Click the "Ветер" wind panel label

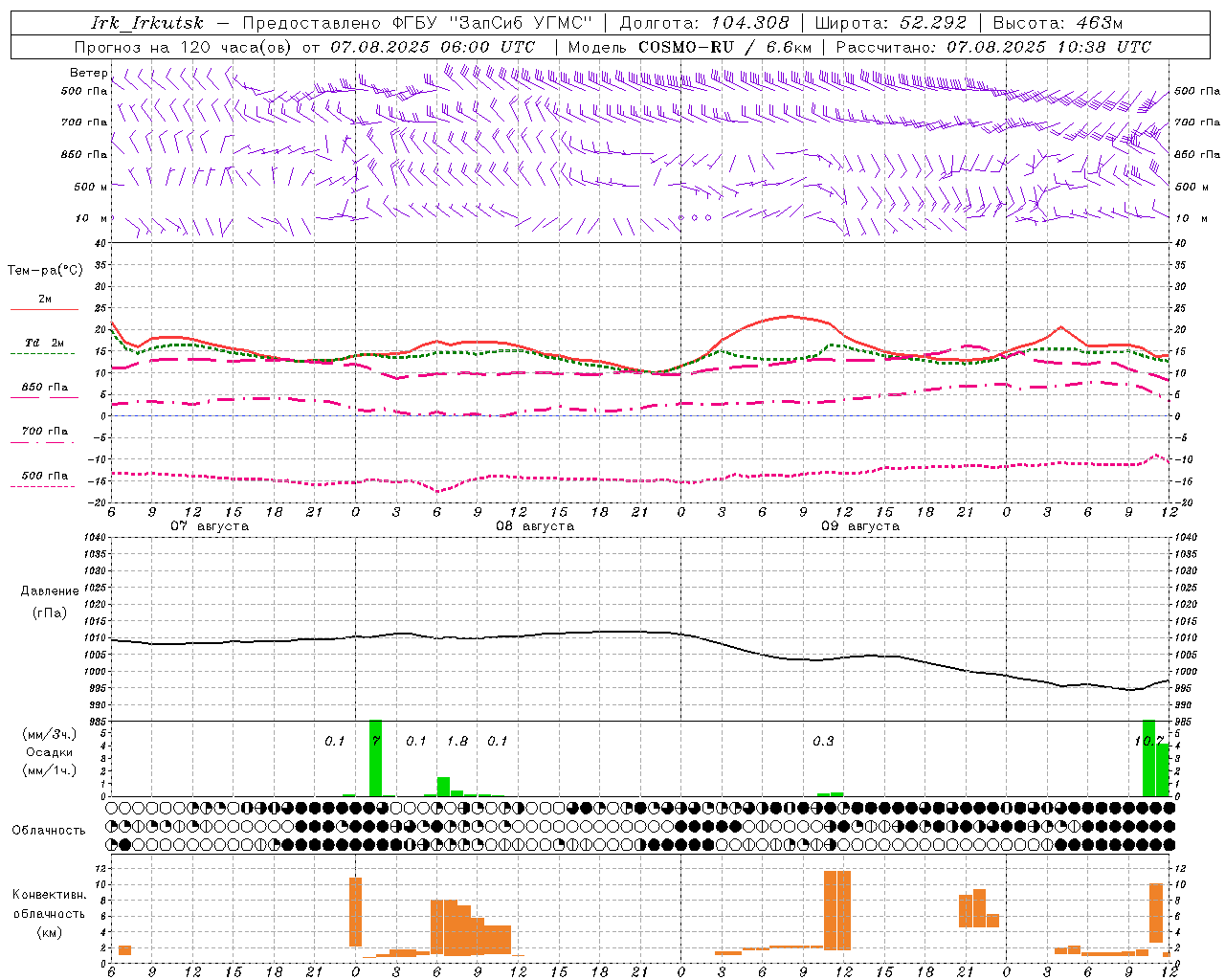(x=88, y=73)
